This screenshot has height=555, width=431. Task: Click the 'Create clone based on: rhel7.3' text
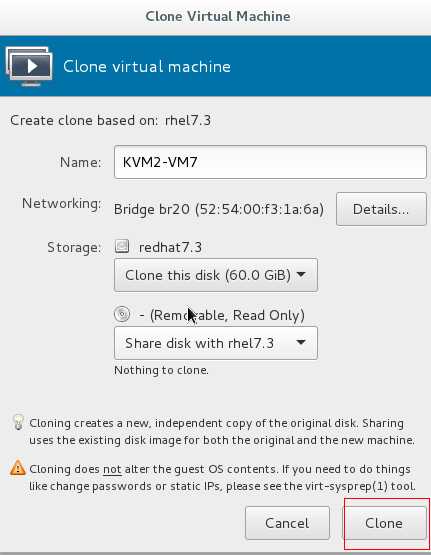pyautogui.click(x=110, y=120)
